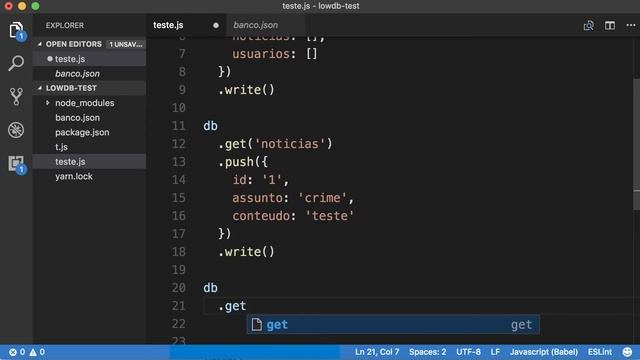
Task: Open yarn.lock in the file tree
Action: 89,176
